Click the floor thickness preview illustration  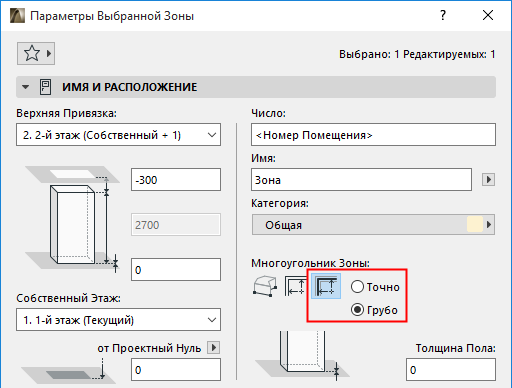302,357
